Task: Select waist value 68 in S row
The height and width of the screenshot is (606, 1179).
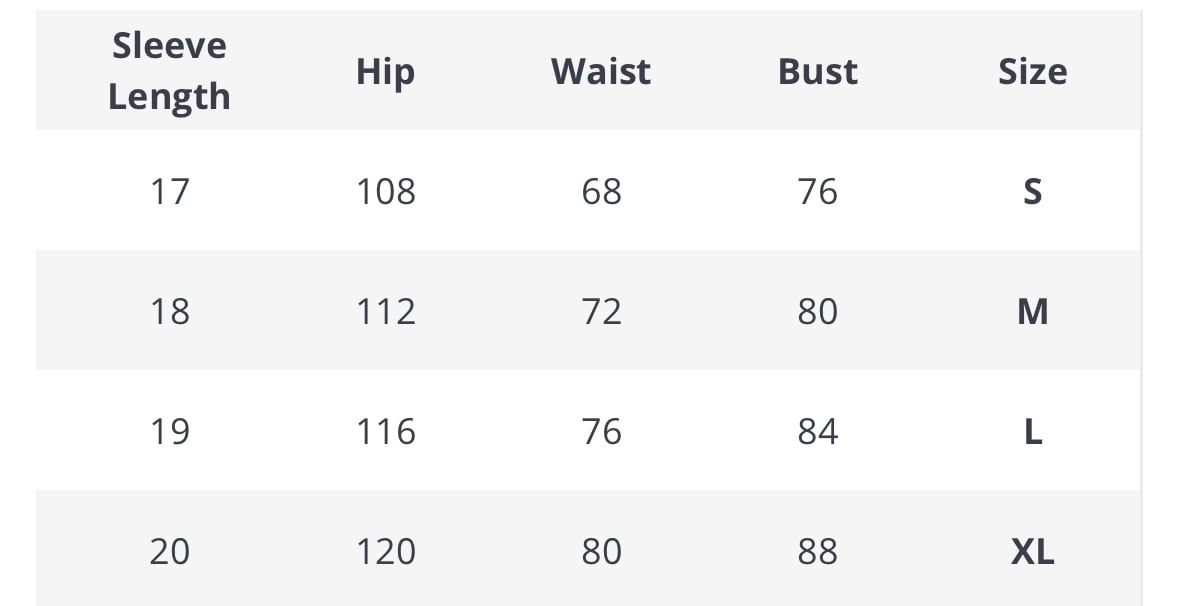Action: tap(601, 191)
